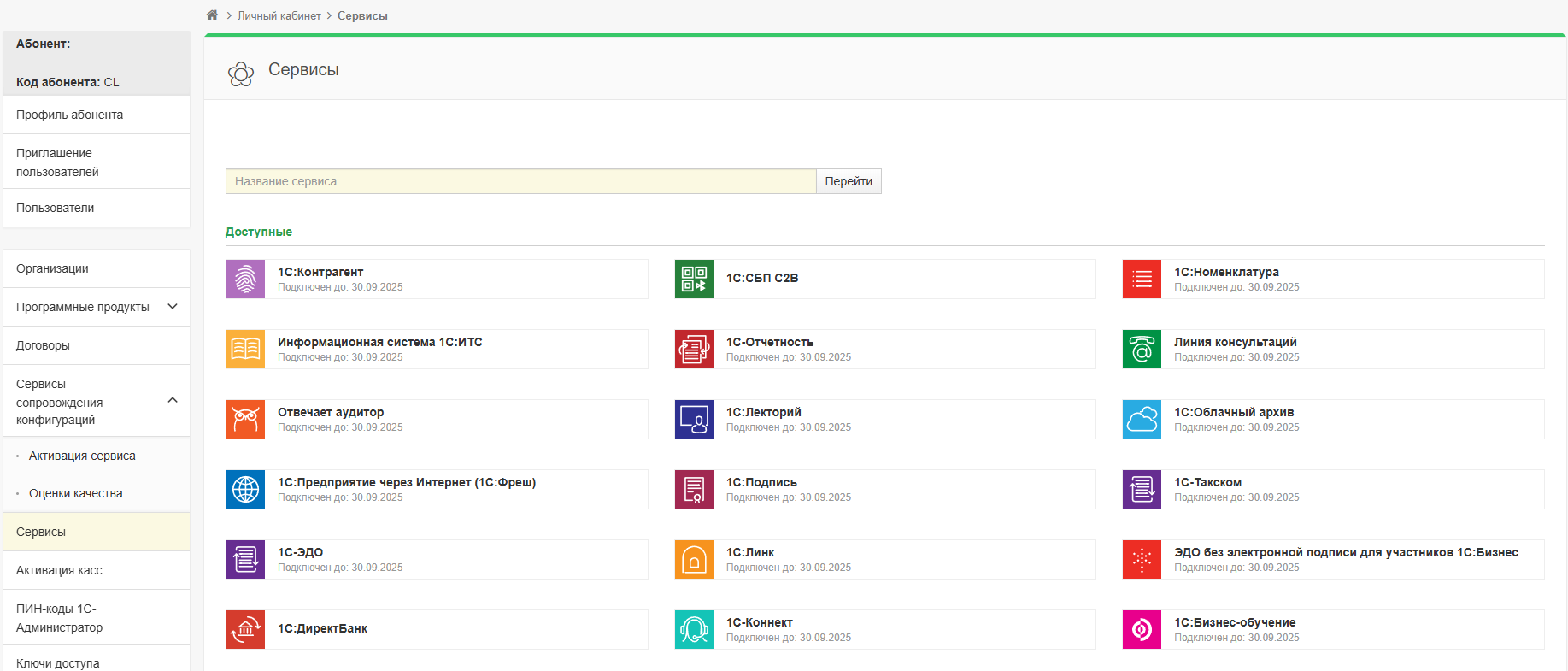Open Активация сервиса sub-item

[82, 456]
